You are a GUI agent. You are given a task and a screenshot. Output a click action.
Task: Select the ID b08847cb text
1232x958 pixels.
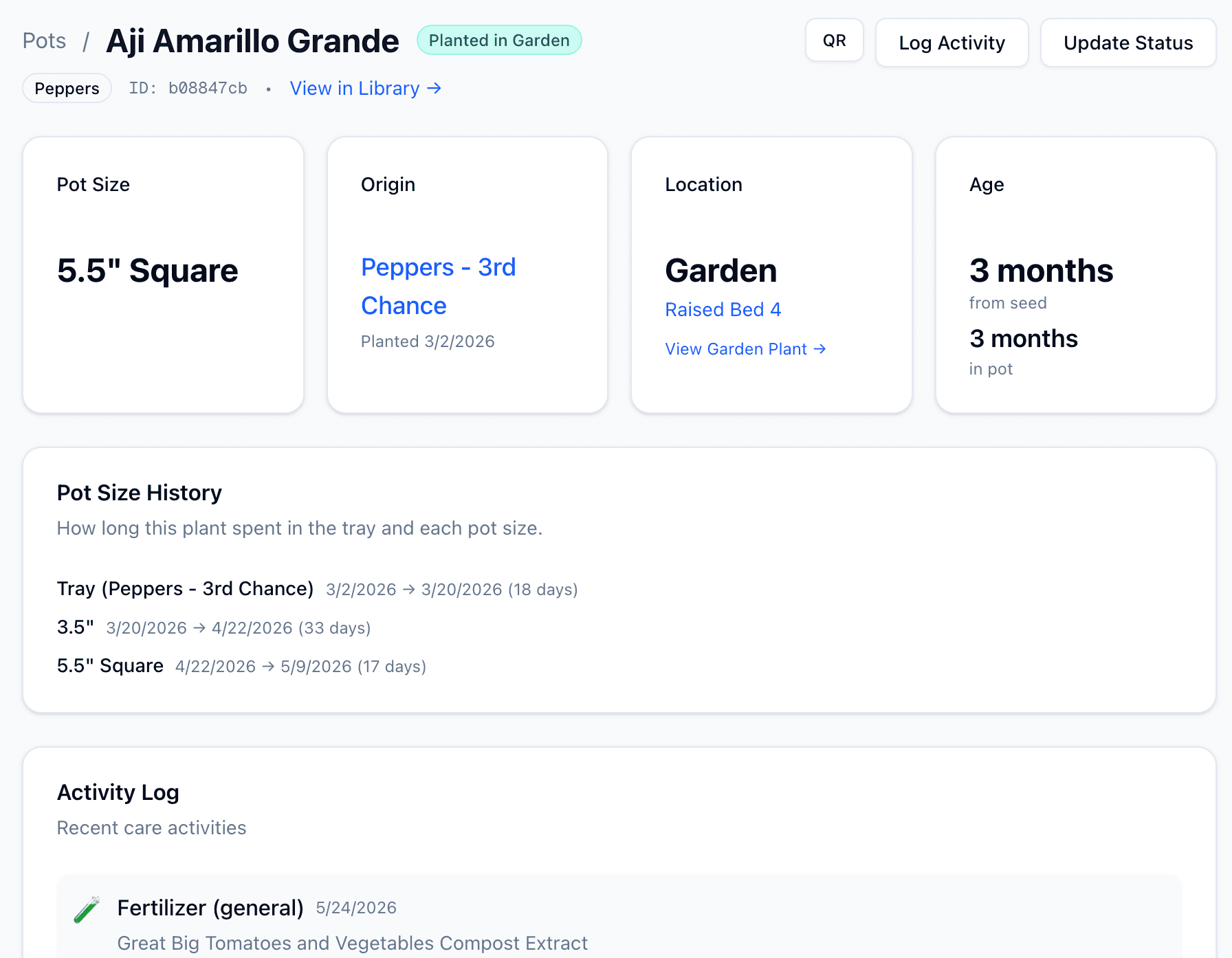188,89
